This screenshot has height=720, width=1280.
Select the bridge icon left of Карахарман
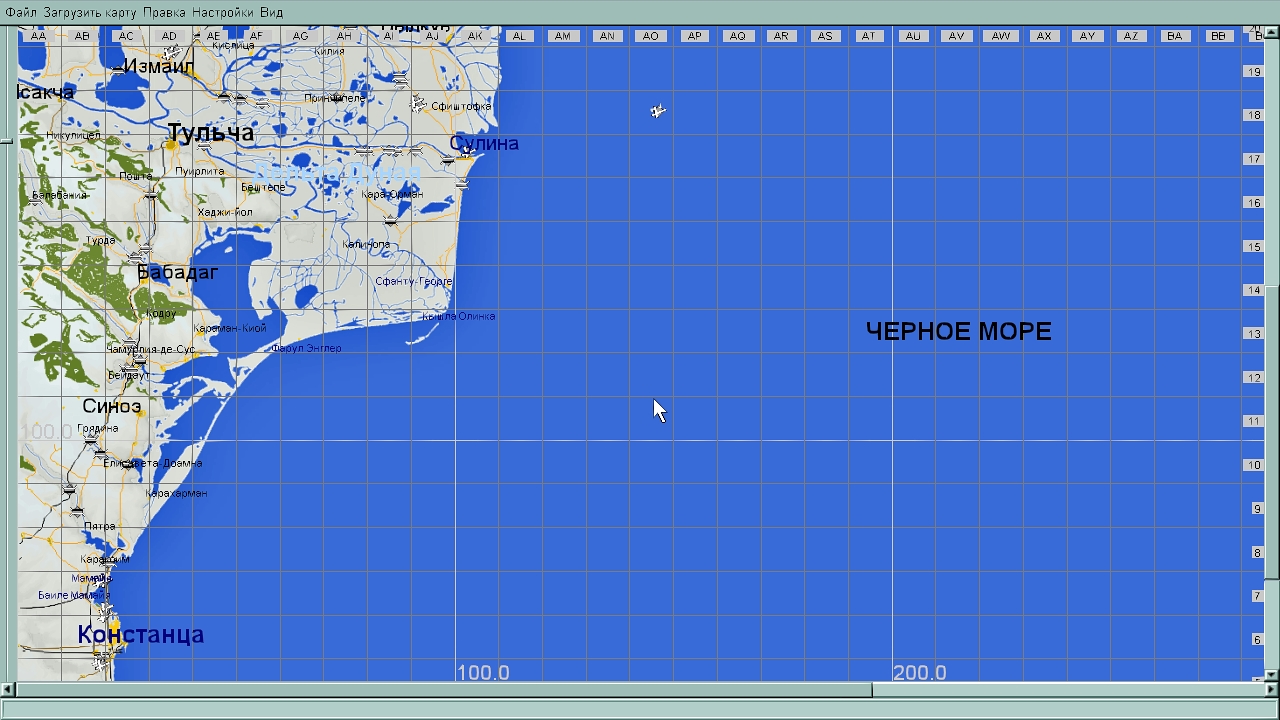[x=69, y=490]
